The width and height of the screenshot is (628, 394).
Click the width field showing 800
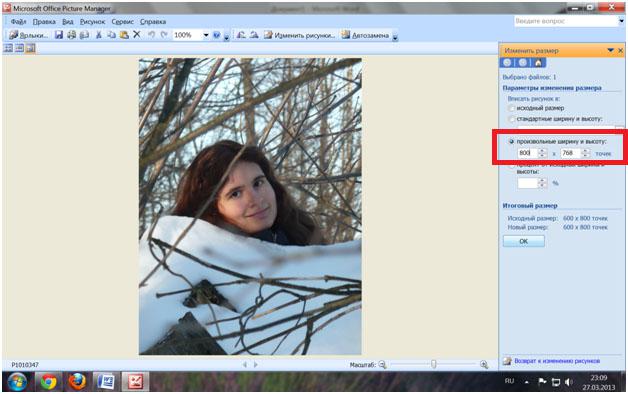[x=527, y=153]
